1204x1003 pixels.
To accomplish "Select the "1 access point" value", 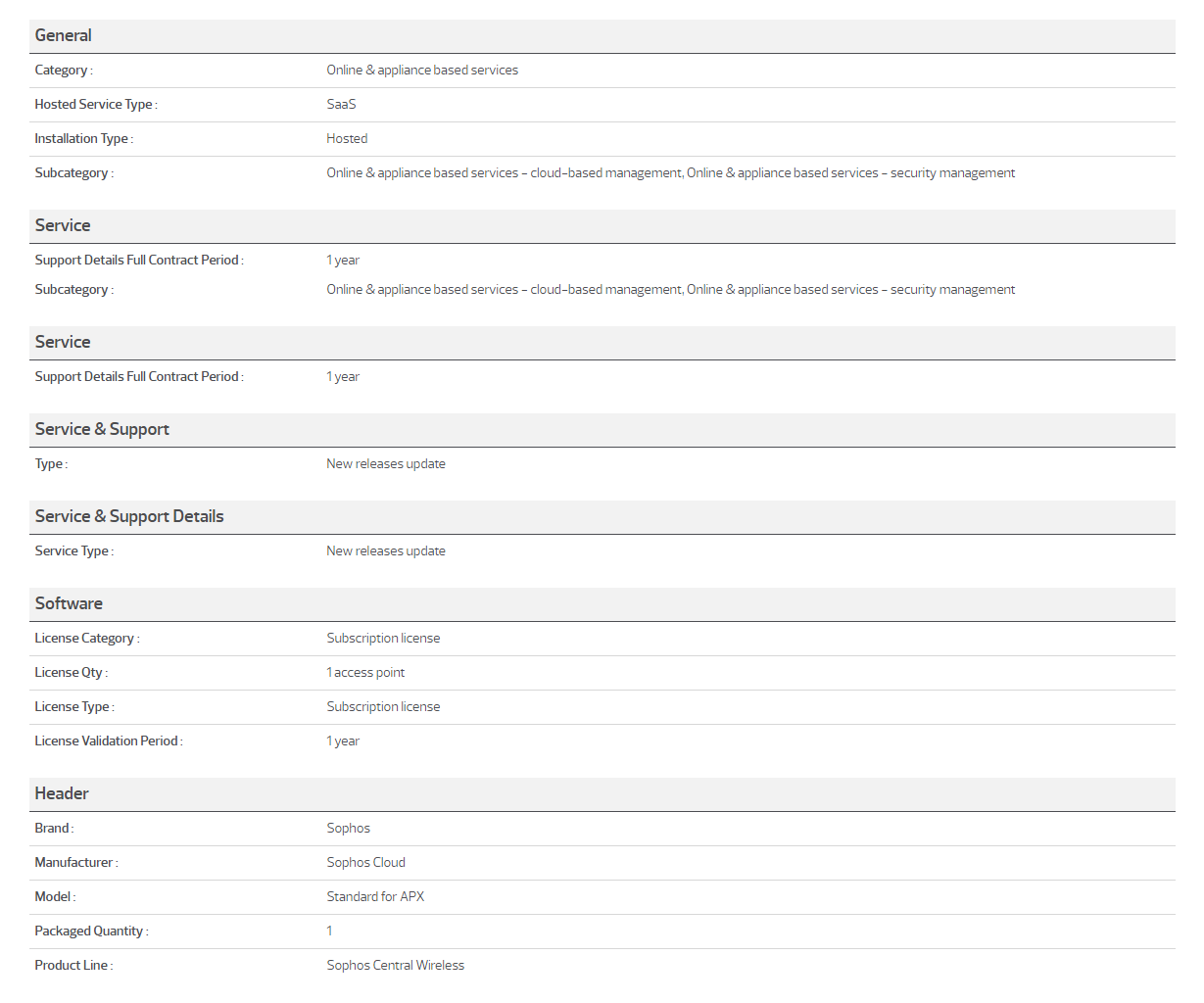I will coord(365,673).
